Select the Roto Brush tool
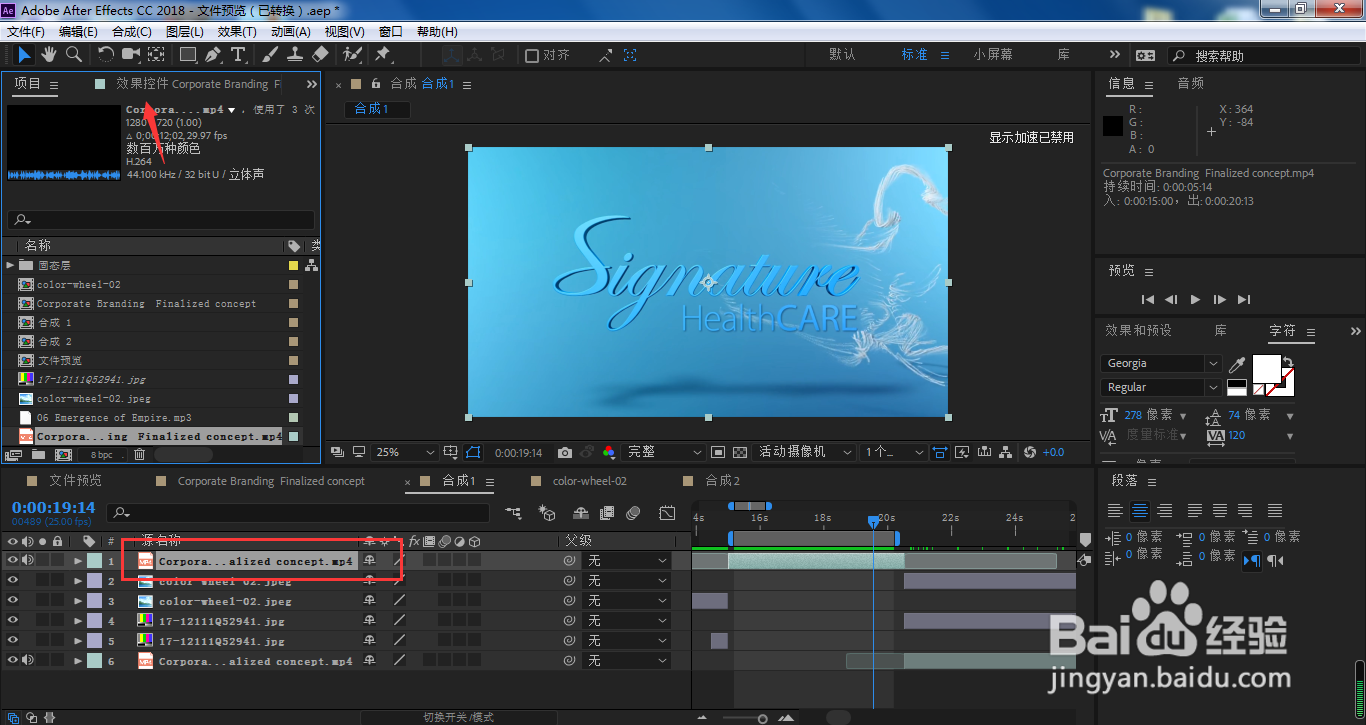The height and width of the screenshot is (725, 1366). [x=352, y=54]
